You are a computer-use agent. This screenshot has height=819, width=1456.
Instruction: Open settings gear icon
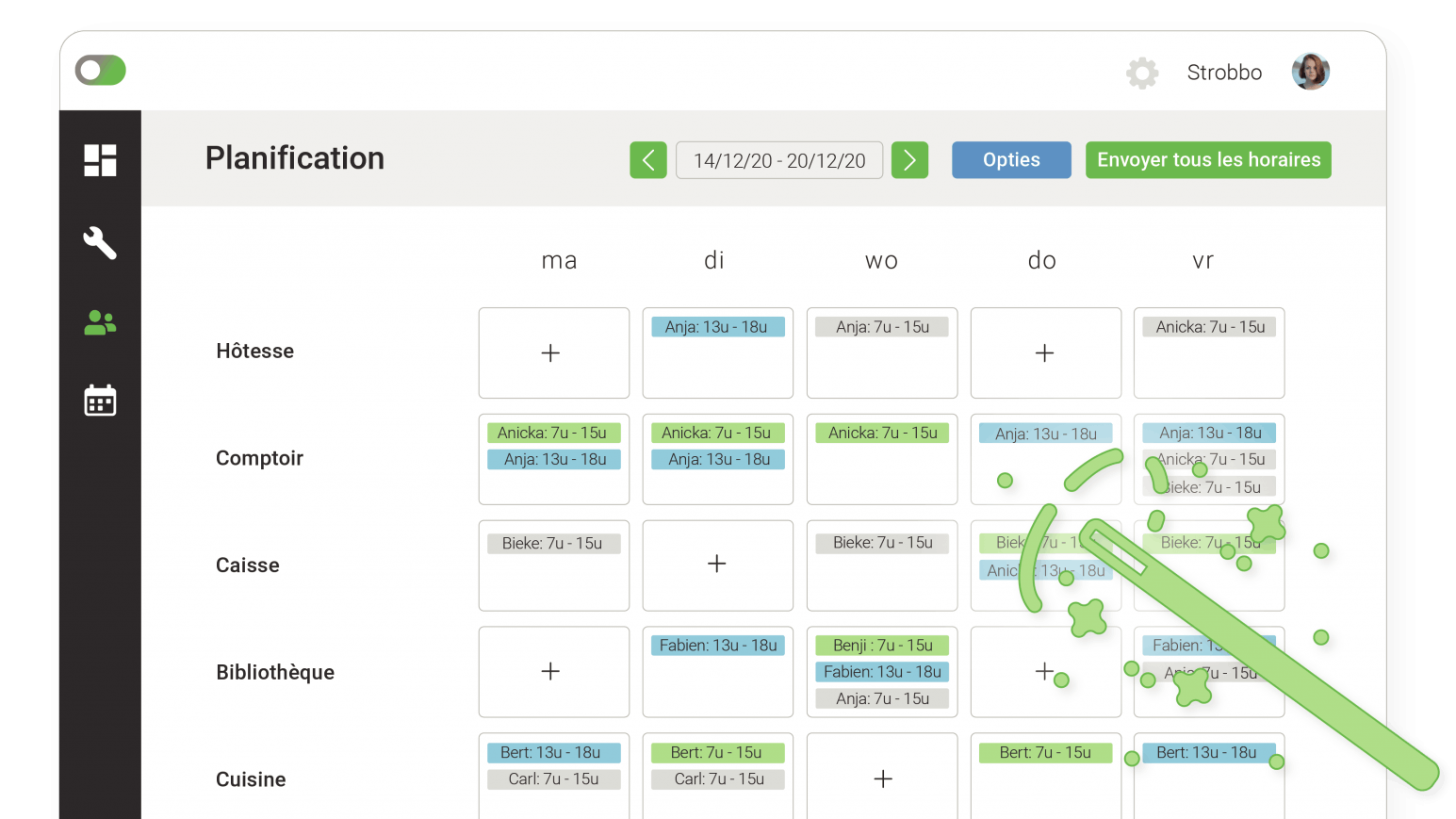1142,73
